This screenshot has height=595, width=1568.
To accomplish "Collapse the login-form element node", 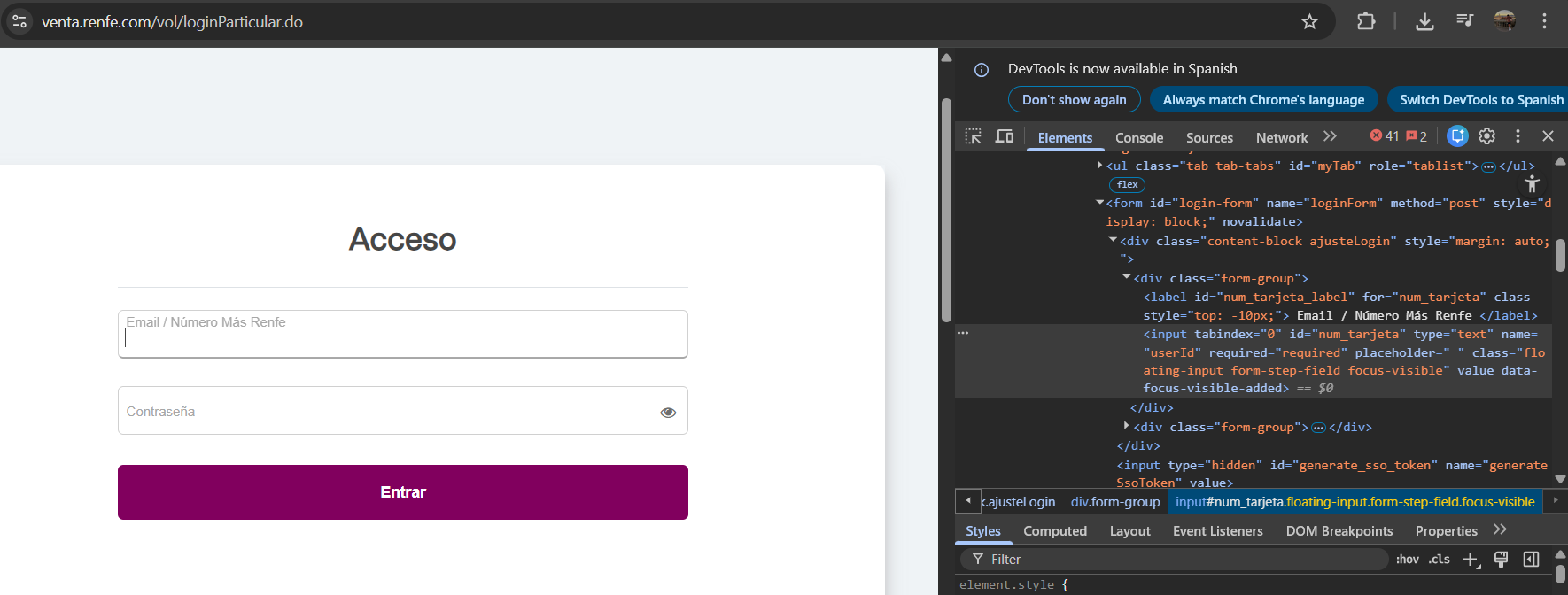I will pyautogui.click(x=1099, y=203).
